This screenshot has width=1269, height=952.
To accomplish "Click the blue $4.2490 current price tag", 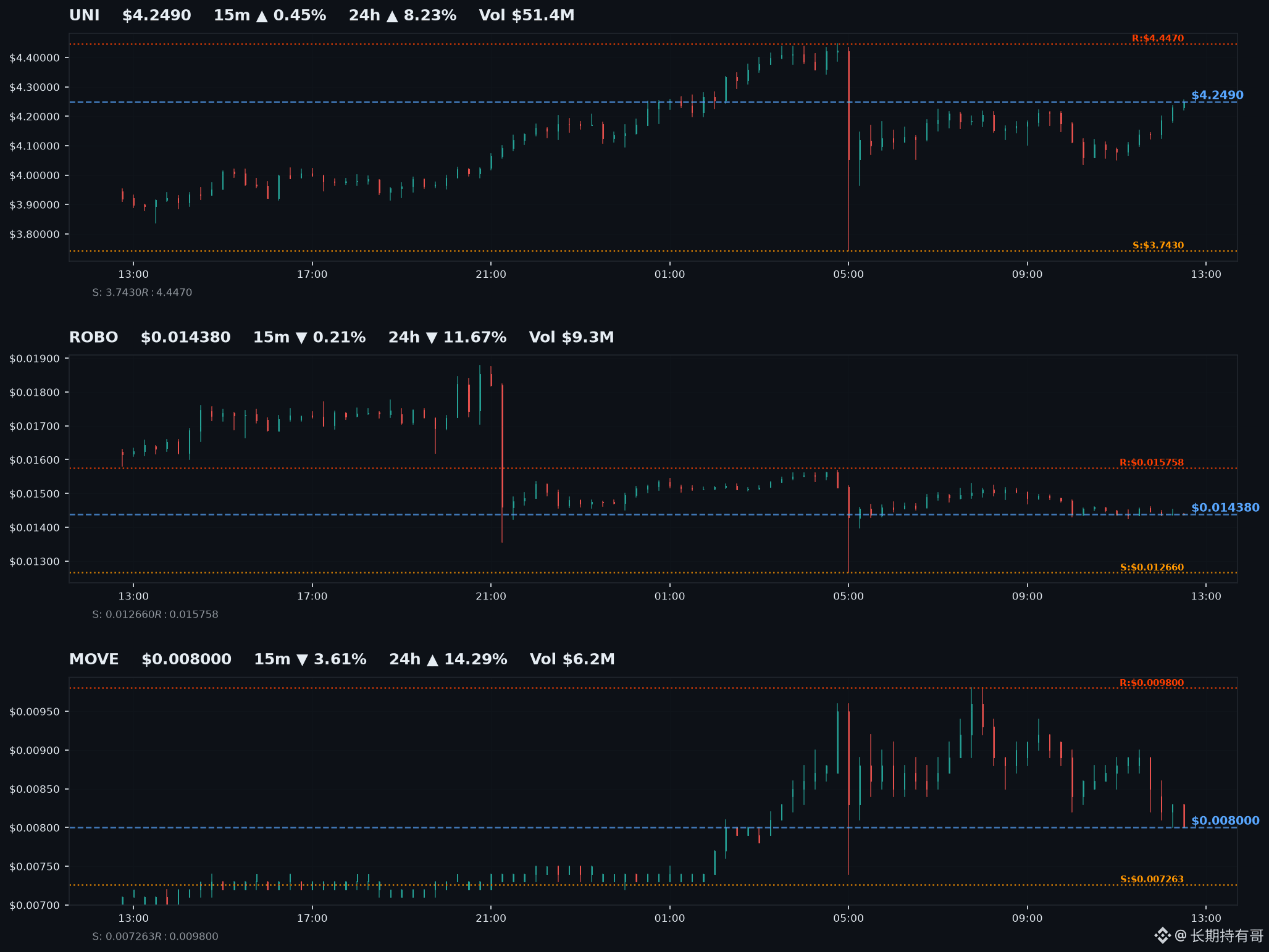I will point(1217,95).
